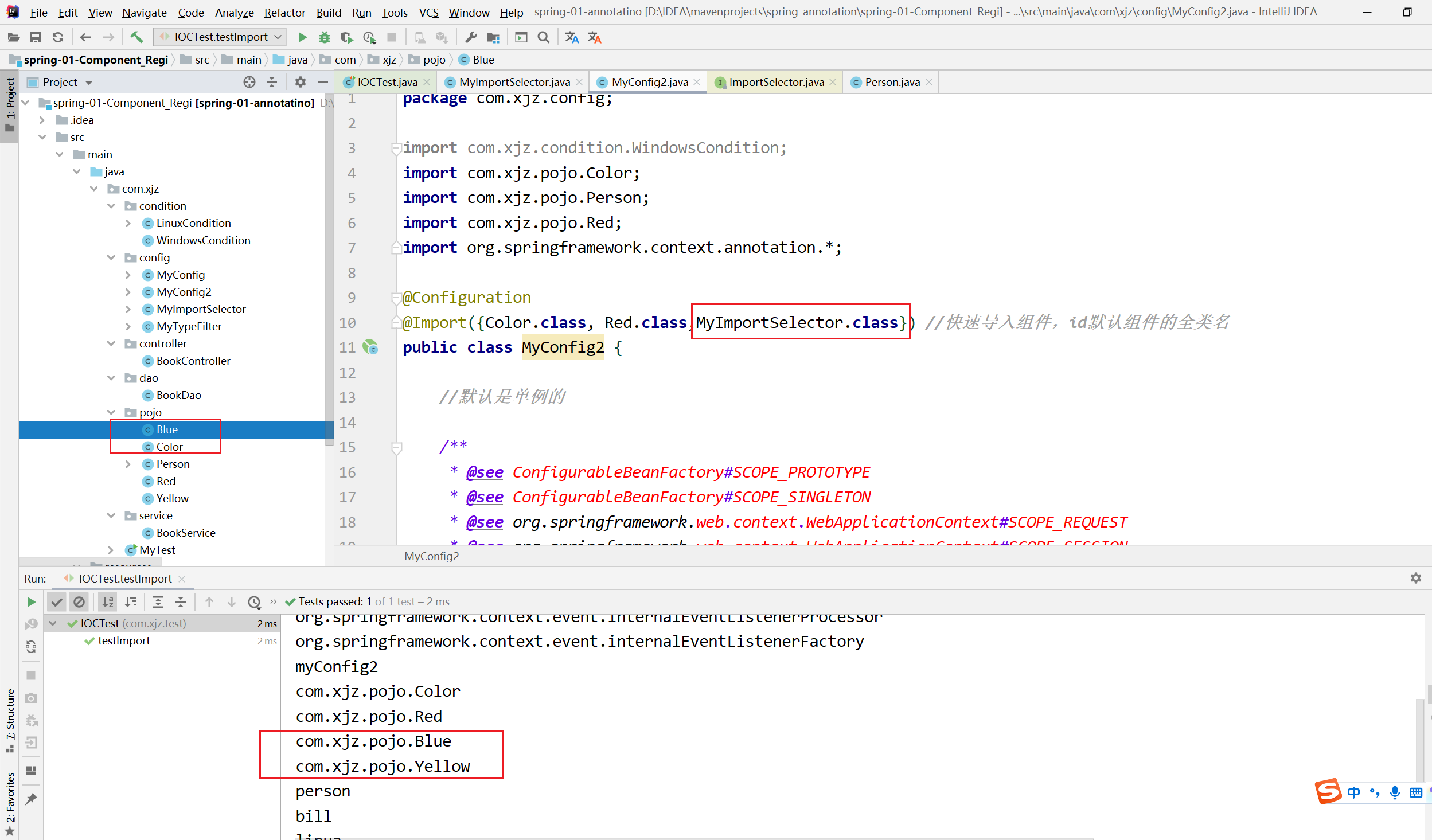Open Search Everywhere magnifier icon
The width and height of the screenshot is (1432, 840).
[543, 38]
